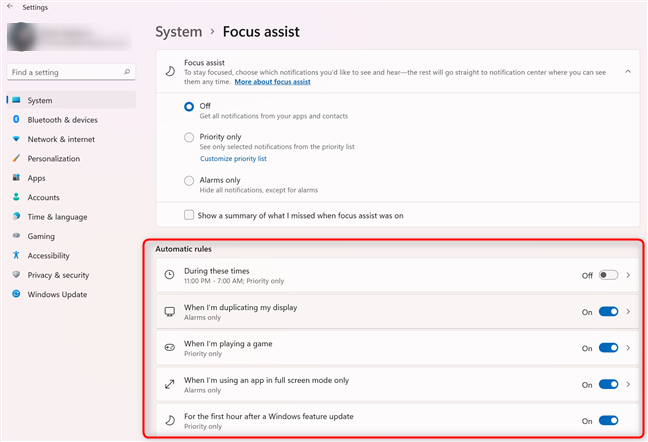Open During these times chevron
The image size is (648, 442).
(x=628, y=275)
